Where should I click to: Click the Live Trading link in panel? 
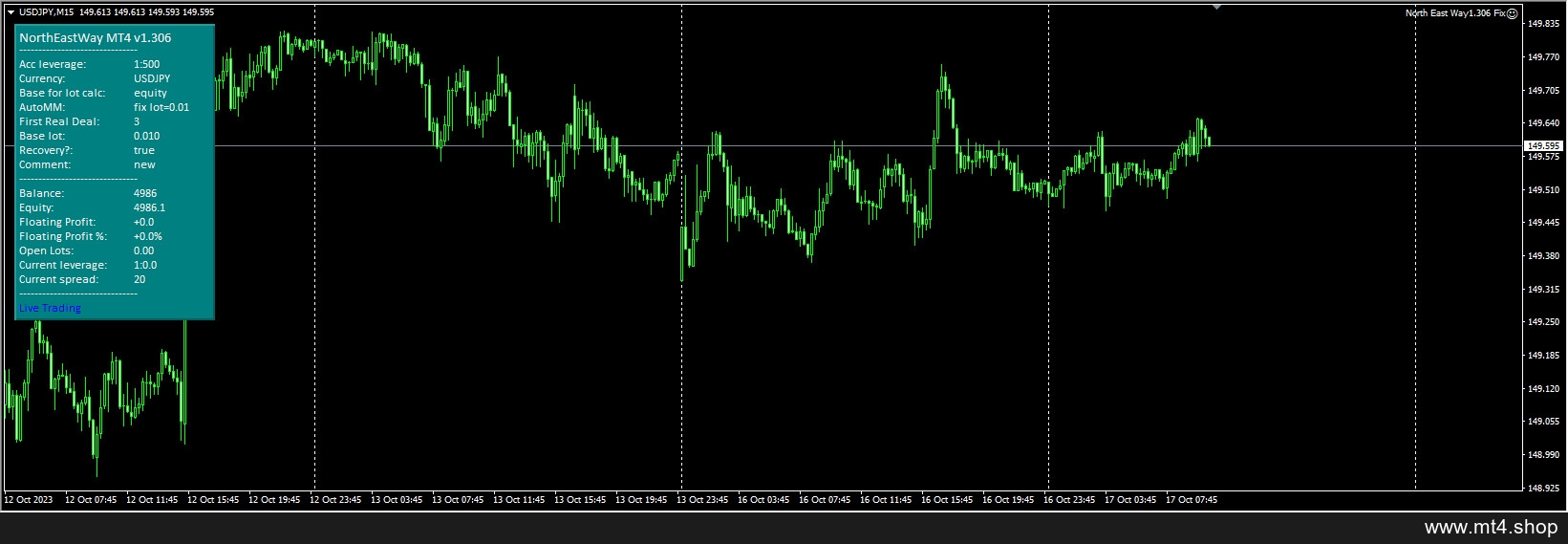click(x=50, y=308)
